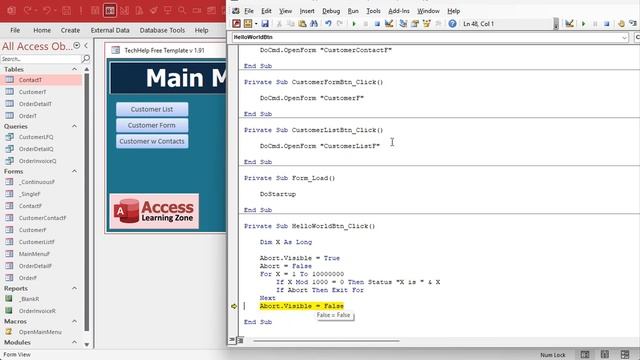This screenshot has height=360, width=640.
Task: Open the Create tab in Access
Action: 70,30
